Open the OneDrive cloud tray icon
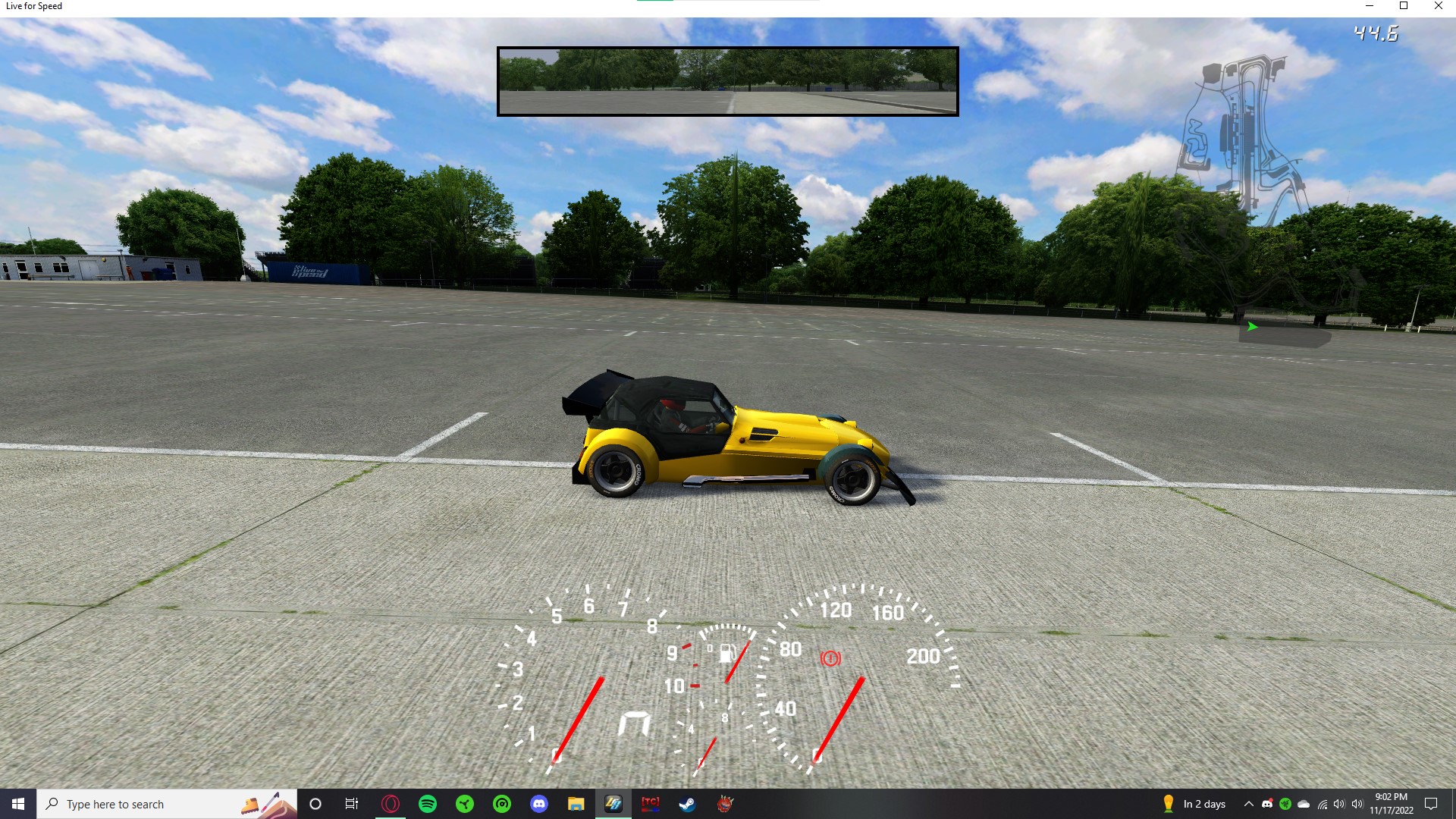This screenshot has width=1456, height=819. point(1304,804)
